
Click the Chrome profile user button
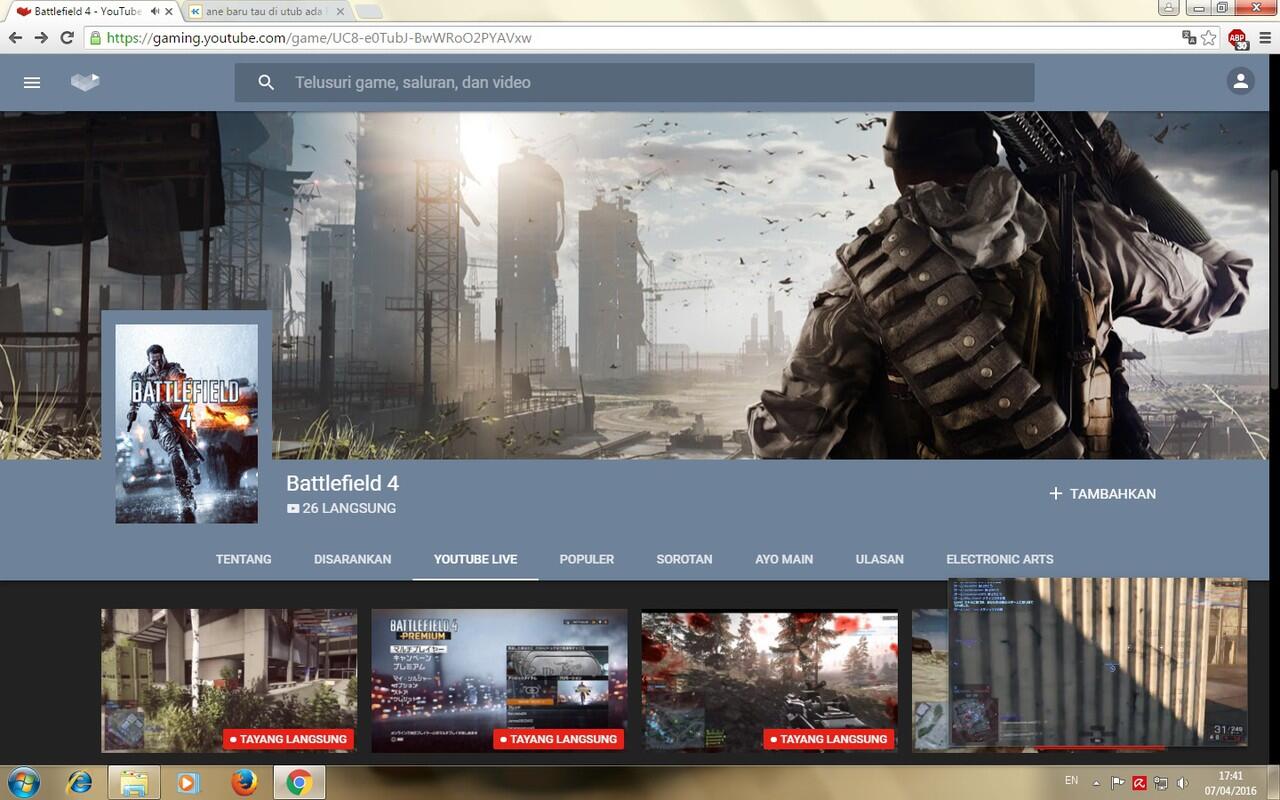[1168, 7]
